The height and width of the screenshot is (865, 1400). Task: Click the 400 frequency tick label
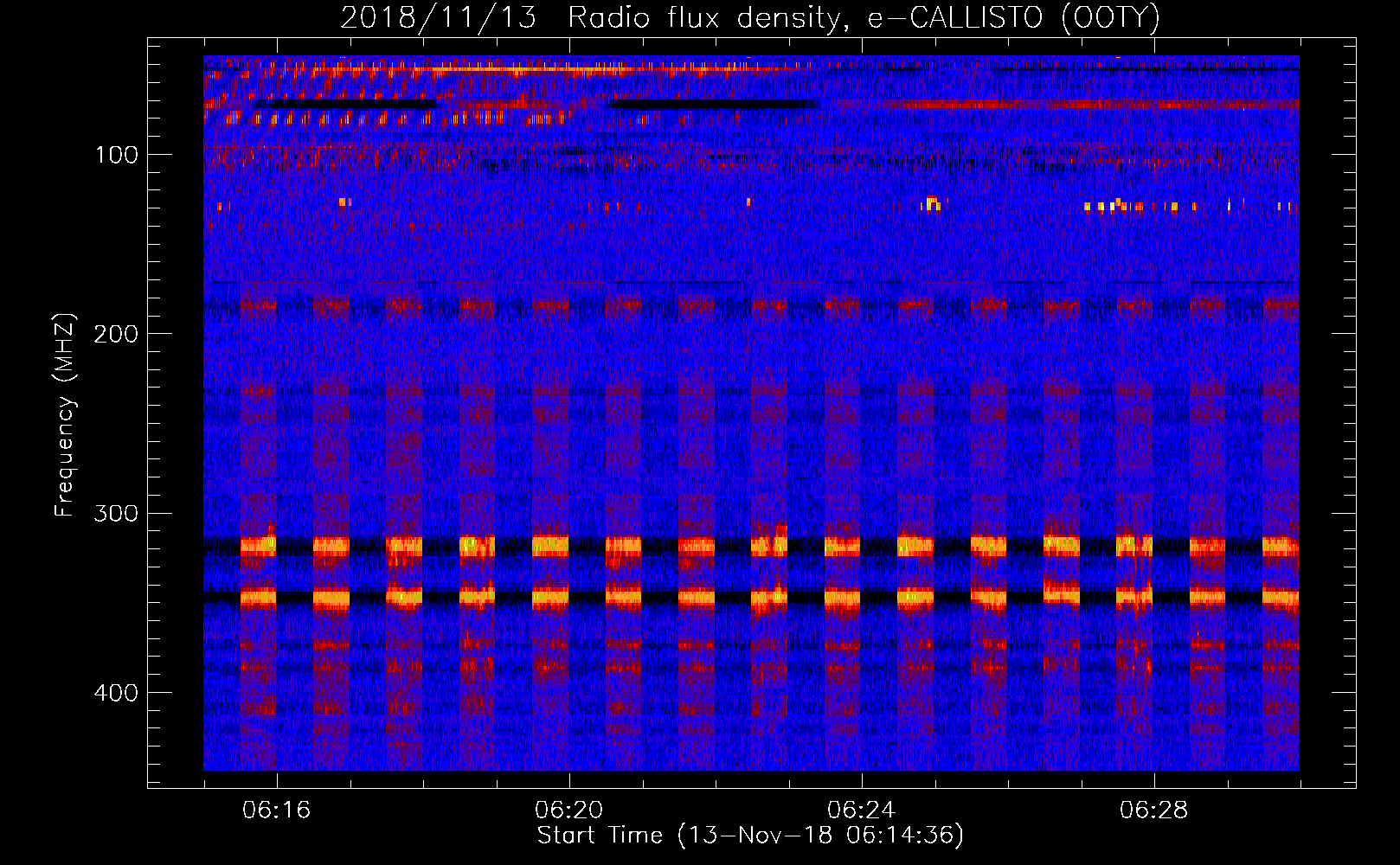(x=117, y=693)
